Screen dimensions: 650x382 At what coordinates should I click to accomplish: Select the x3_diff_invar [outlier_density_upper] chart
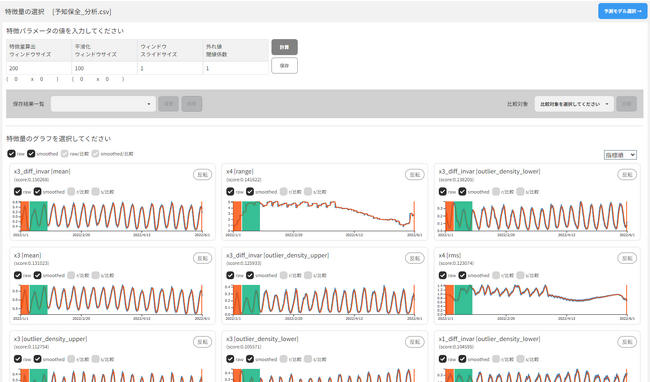pos(324,302)
